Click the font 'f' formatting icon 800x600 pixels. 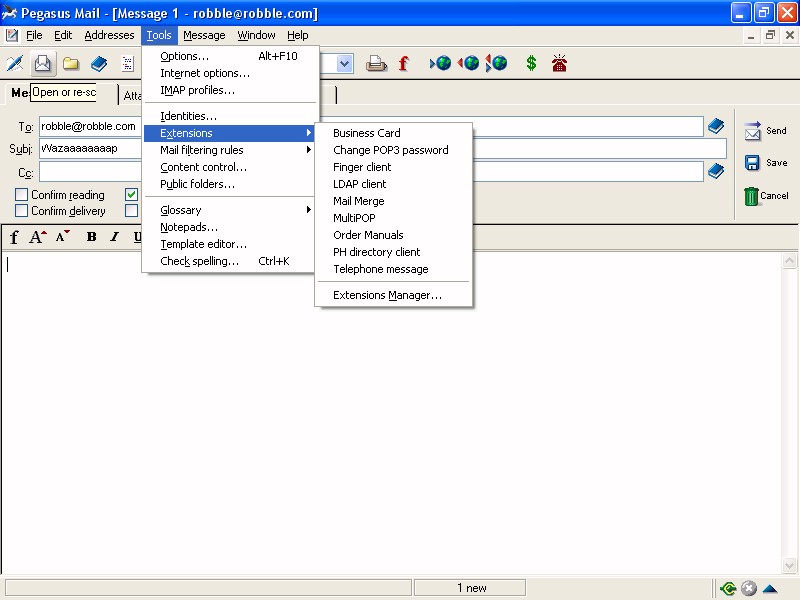pyautogui.click(x=14, y=237)
